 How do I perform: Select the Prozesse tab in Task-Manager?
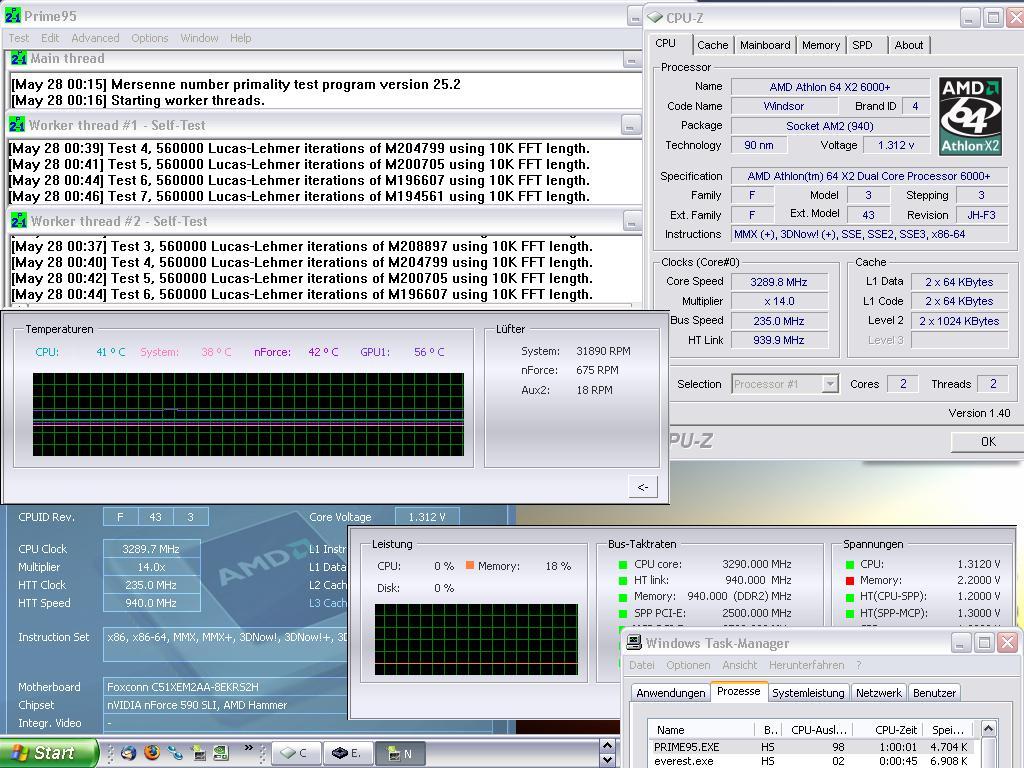(x=739, y=691)
